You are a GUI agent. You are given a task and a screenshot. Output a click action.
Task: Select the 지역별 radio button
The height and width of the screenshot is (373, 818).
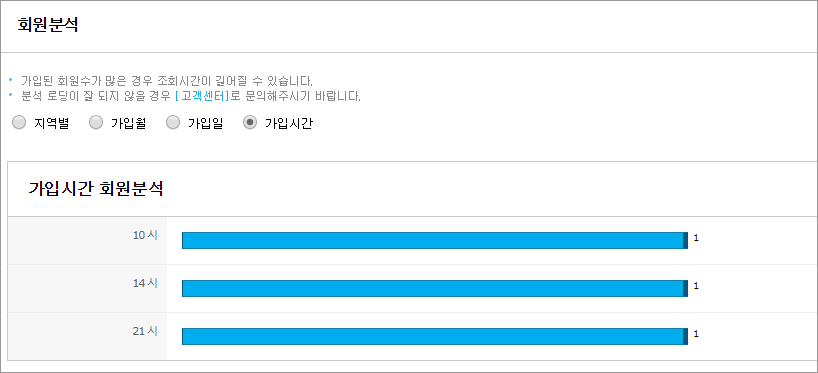click(x=19, y=123)
